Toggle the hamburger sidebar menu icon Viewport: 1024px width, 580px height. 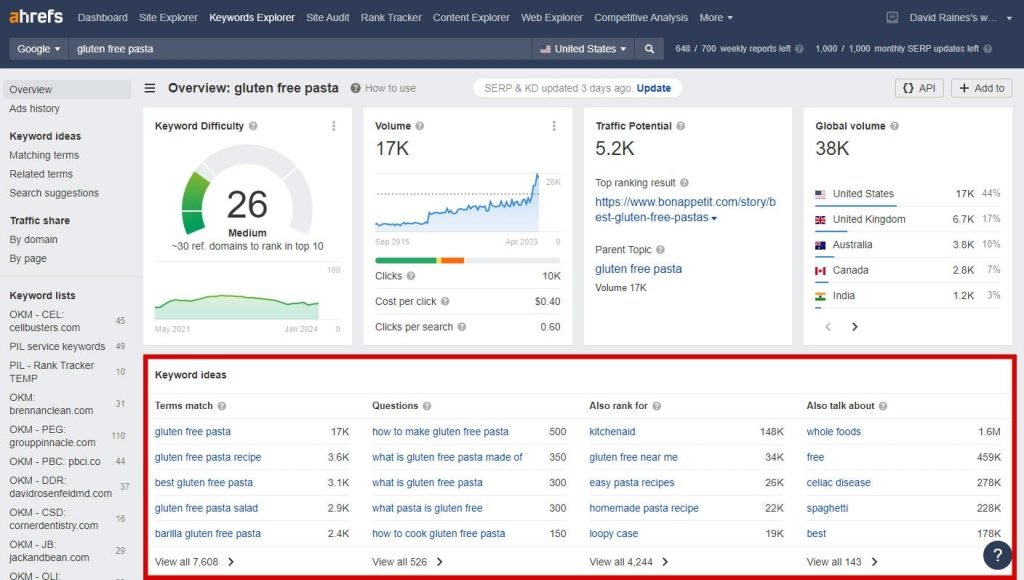click(x=150, y=88)
